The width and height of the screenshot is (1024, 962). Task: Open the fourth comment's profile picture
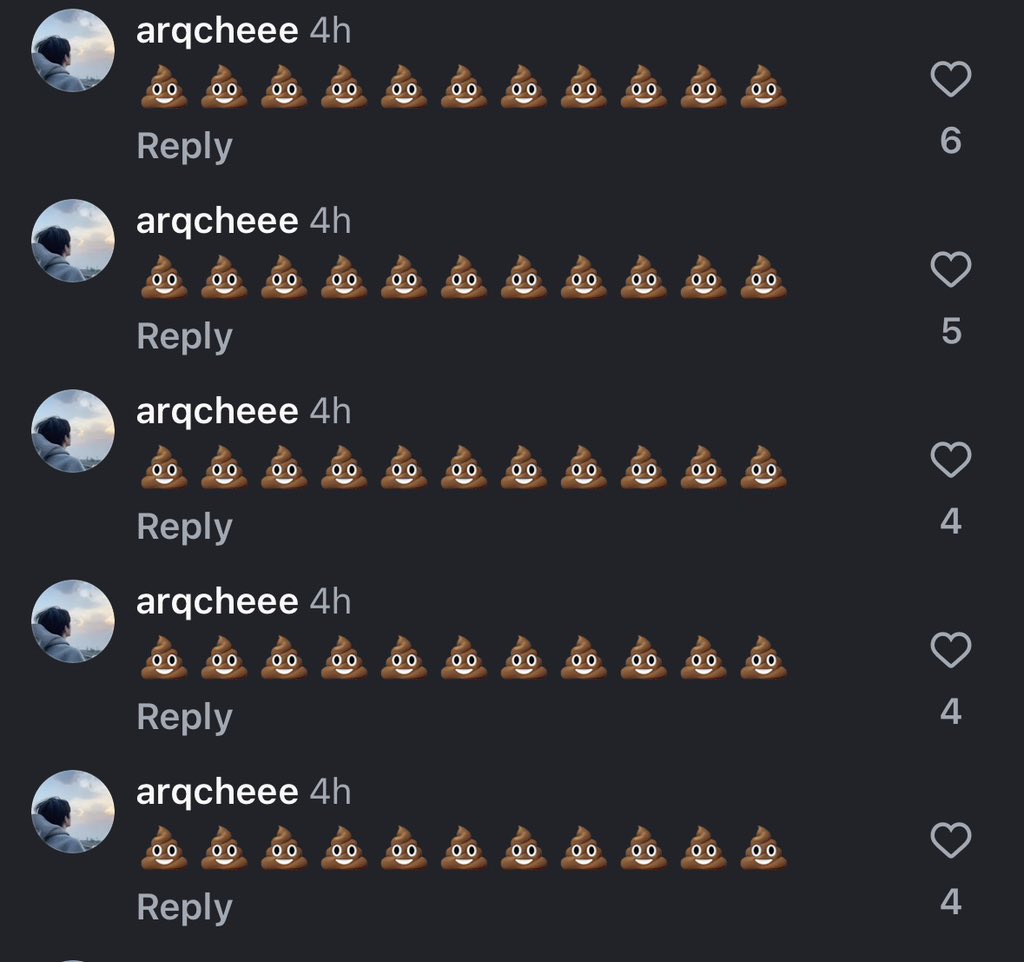tap(73, 621)
